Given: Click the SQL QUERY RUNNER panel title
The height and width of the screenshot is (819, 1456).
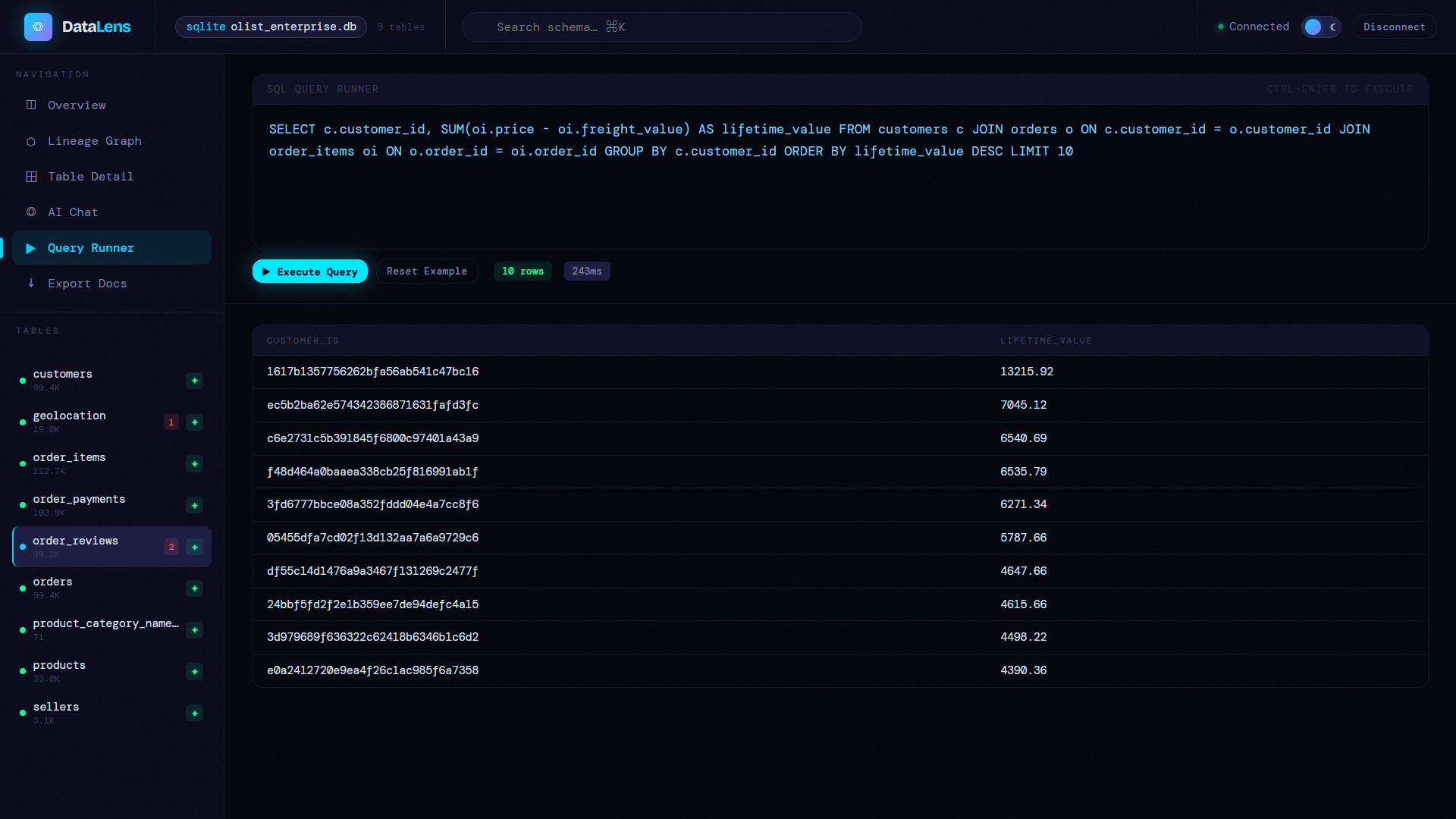Looking at the screenshot, I should [322, 89].
